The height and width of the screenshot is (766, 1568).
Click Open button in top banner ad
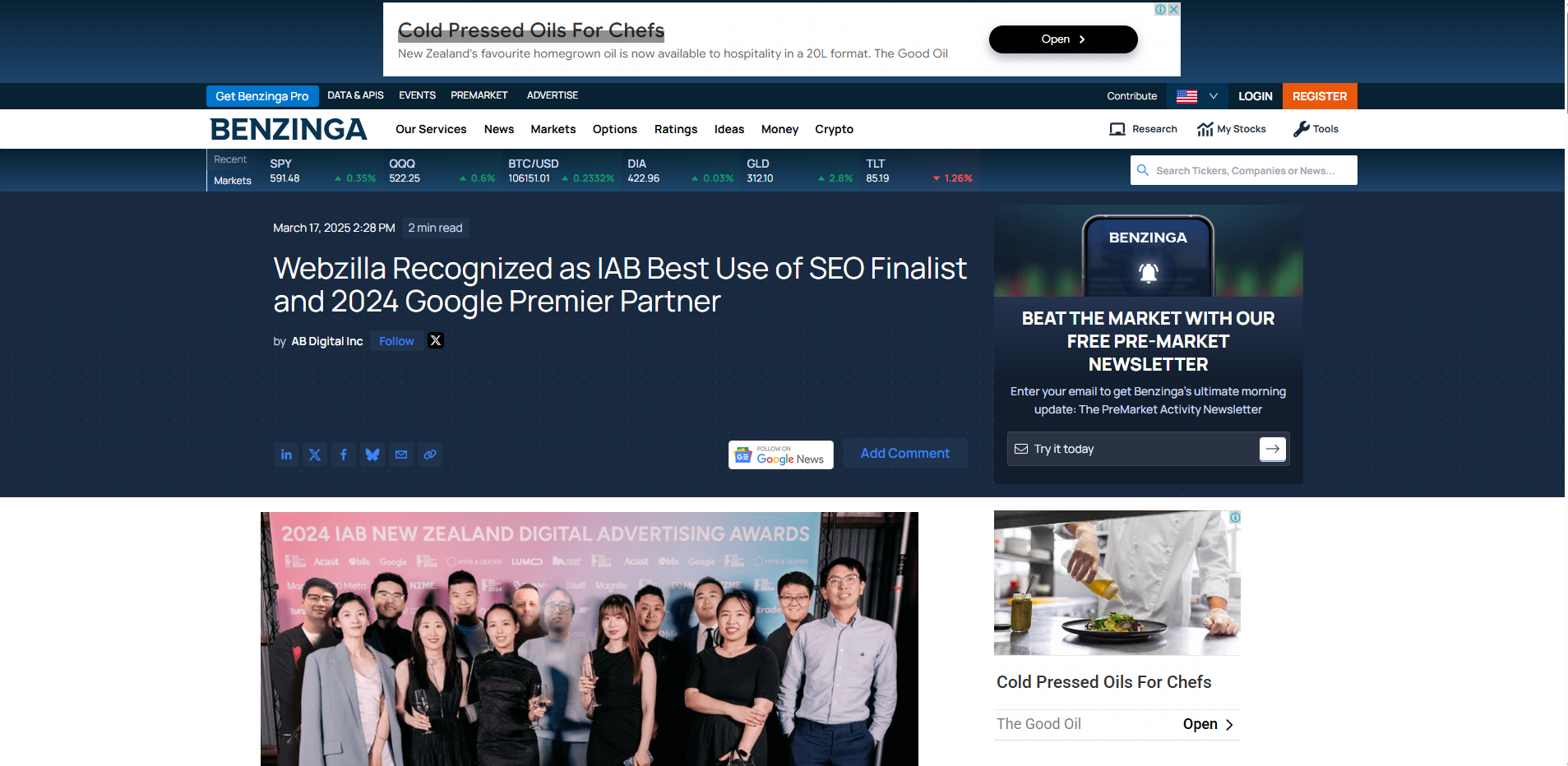pyautogui.click(x=1063, y=39)
